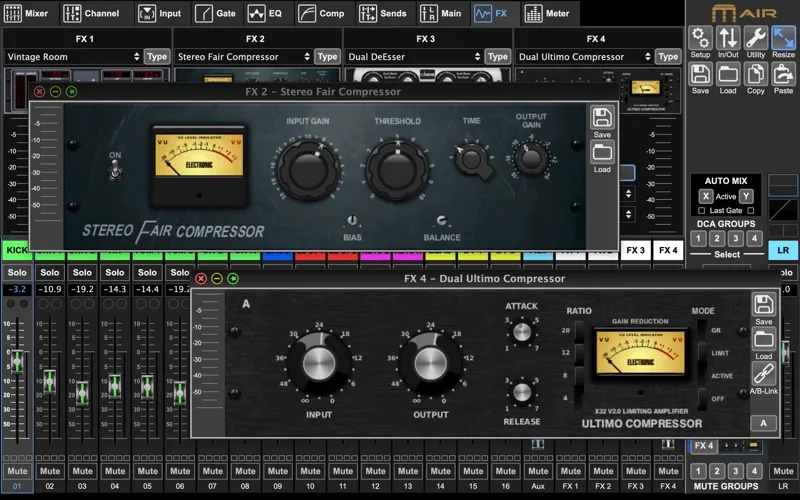Mute the Aux channel
The width and height of the screenshot is (800, 500).
(538, 471)
